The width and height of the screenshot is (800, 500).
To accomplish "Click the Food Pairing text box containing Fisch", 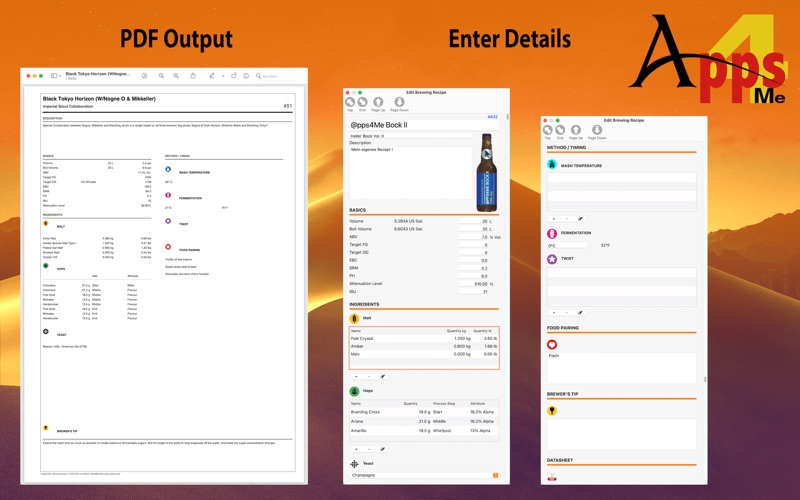I will (x=621, y=367).
